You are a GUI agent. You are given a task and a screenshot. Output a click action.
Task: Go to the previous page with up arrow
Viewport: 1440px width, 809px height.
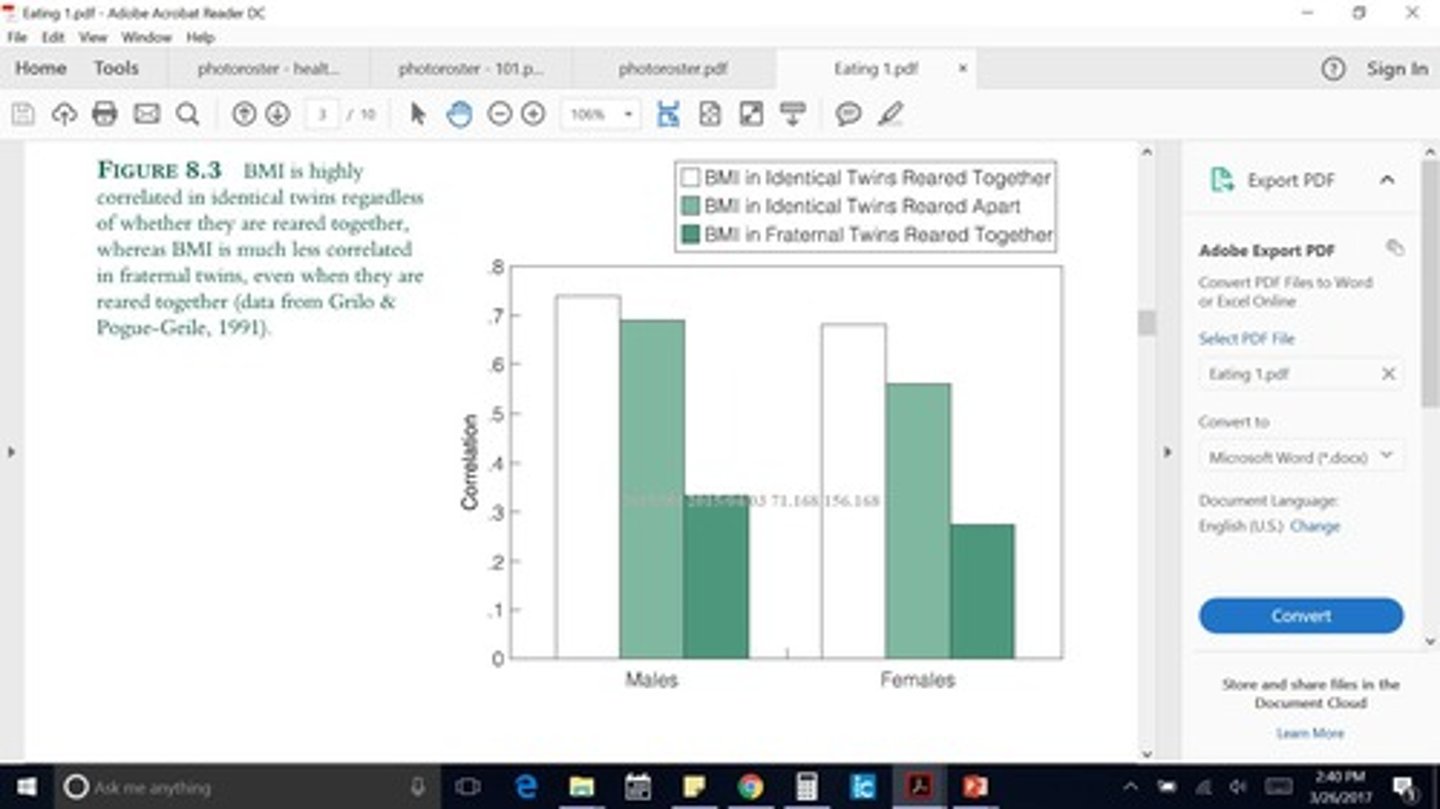[244, 114]
